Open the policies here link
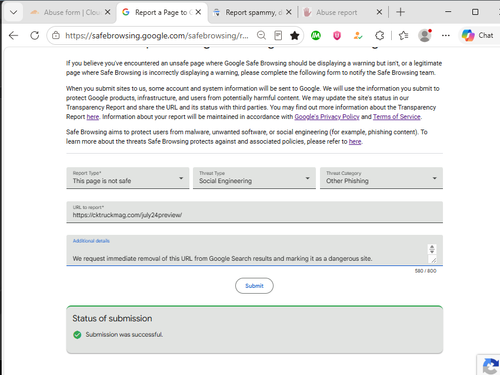500x375 pixels. 355,141
